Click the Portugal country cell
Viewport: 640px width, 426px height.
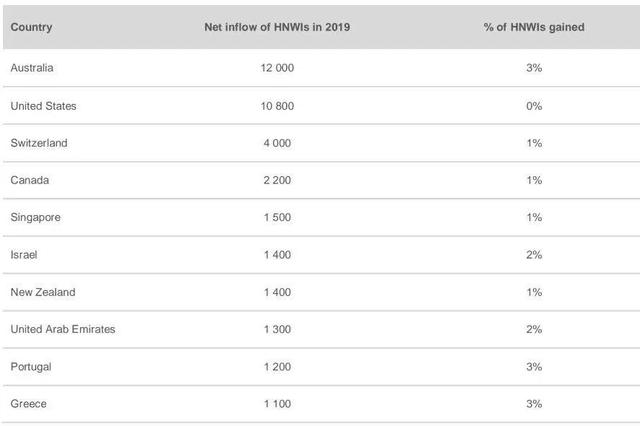31,367
